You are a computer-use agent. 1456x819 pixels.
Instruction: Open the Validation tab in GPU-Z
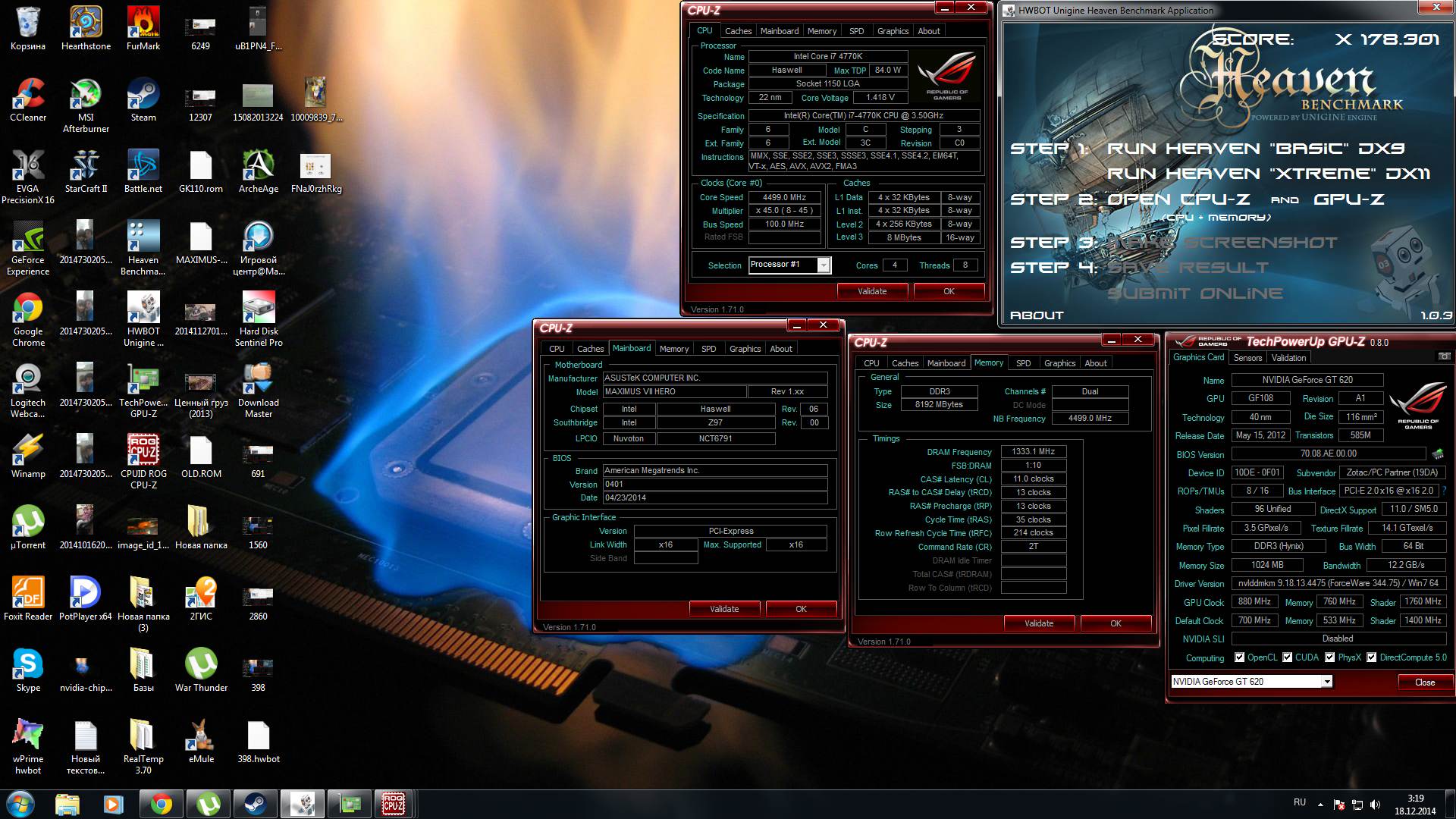[1288, 358]
